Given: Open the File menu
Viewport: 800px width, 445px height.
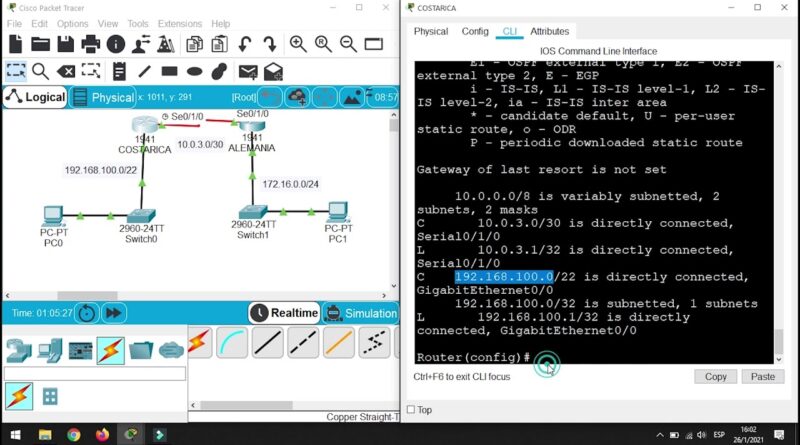Looking at the screenshot, I should click(x=14, y=24).
